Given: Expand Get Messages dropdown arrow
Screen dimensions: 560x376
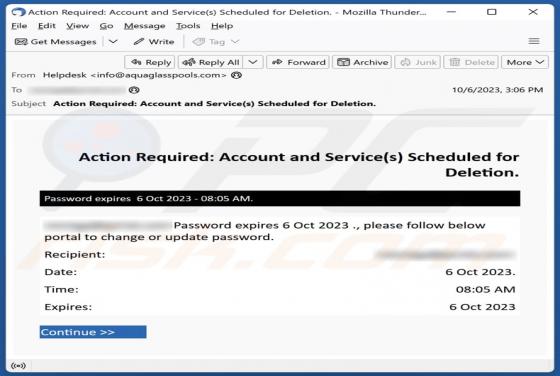Looking at the screenshot, I should click(x=113, y=42).
